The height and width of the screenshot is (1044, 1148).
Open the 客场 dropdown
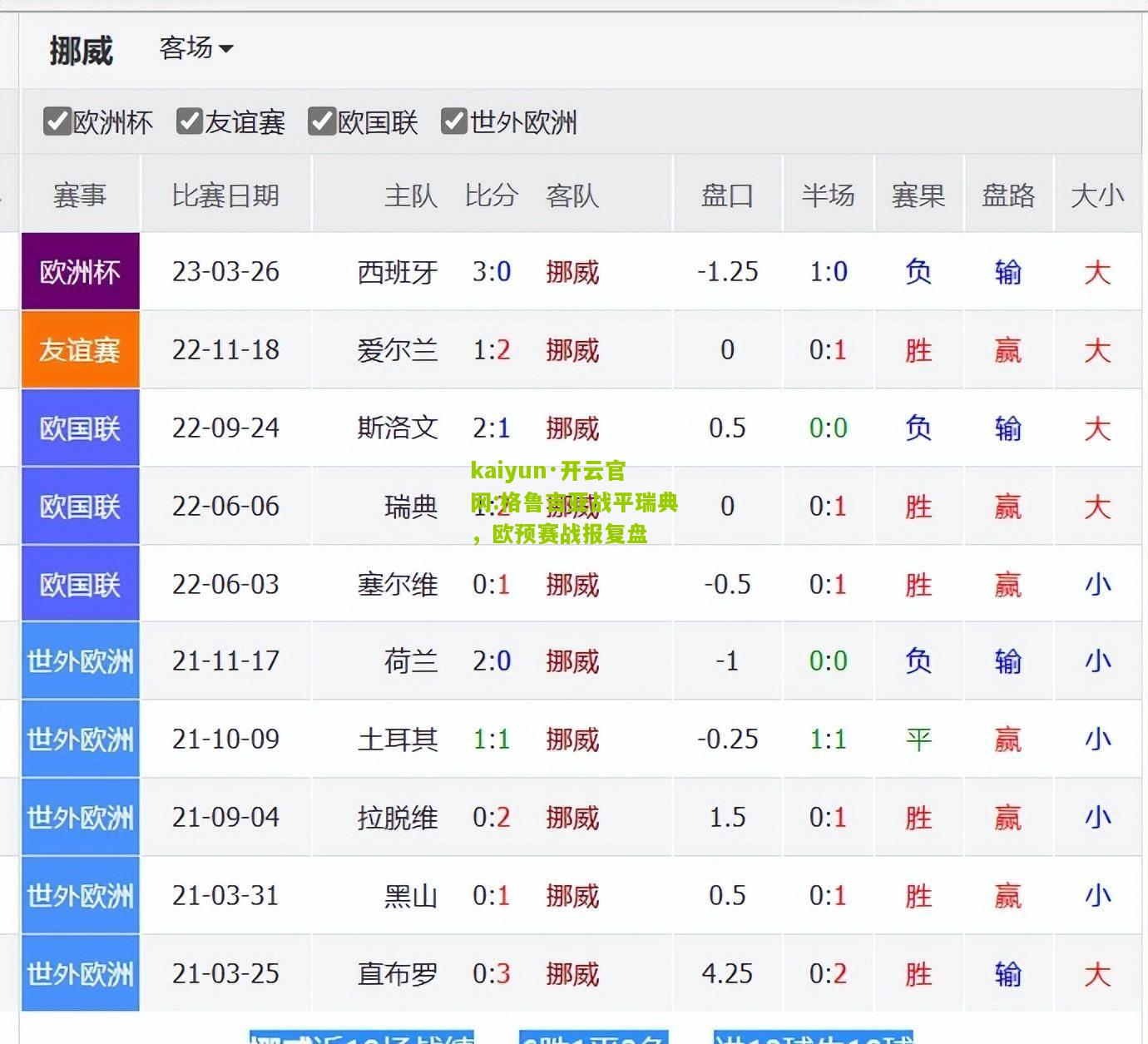196,48
